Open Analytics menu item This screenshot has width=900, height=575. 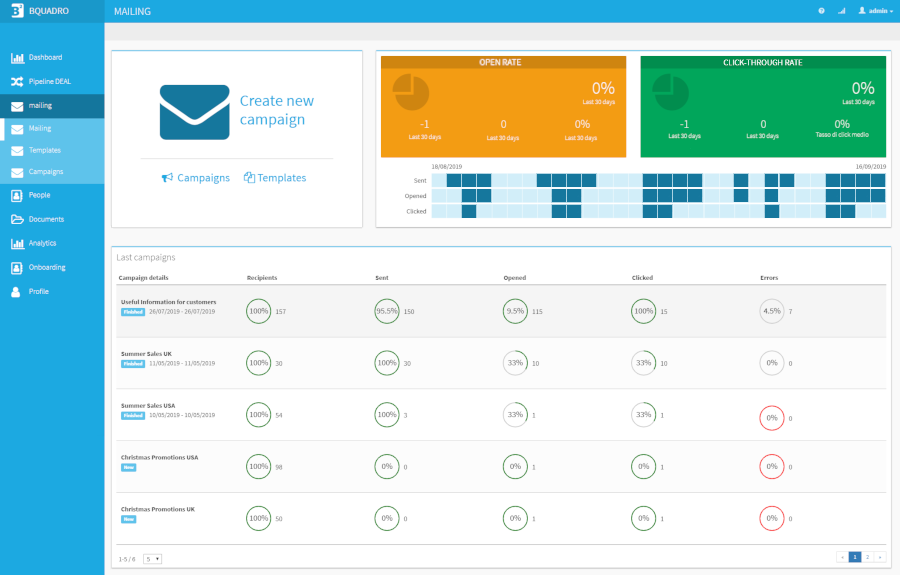click(x=42, y=243)
